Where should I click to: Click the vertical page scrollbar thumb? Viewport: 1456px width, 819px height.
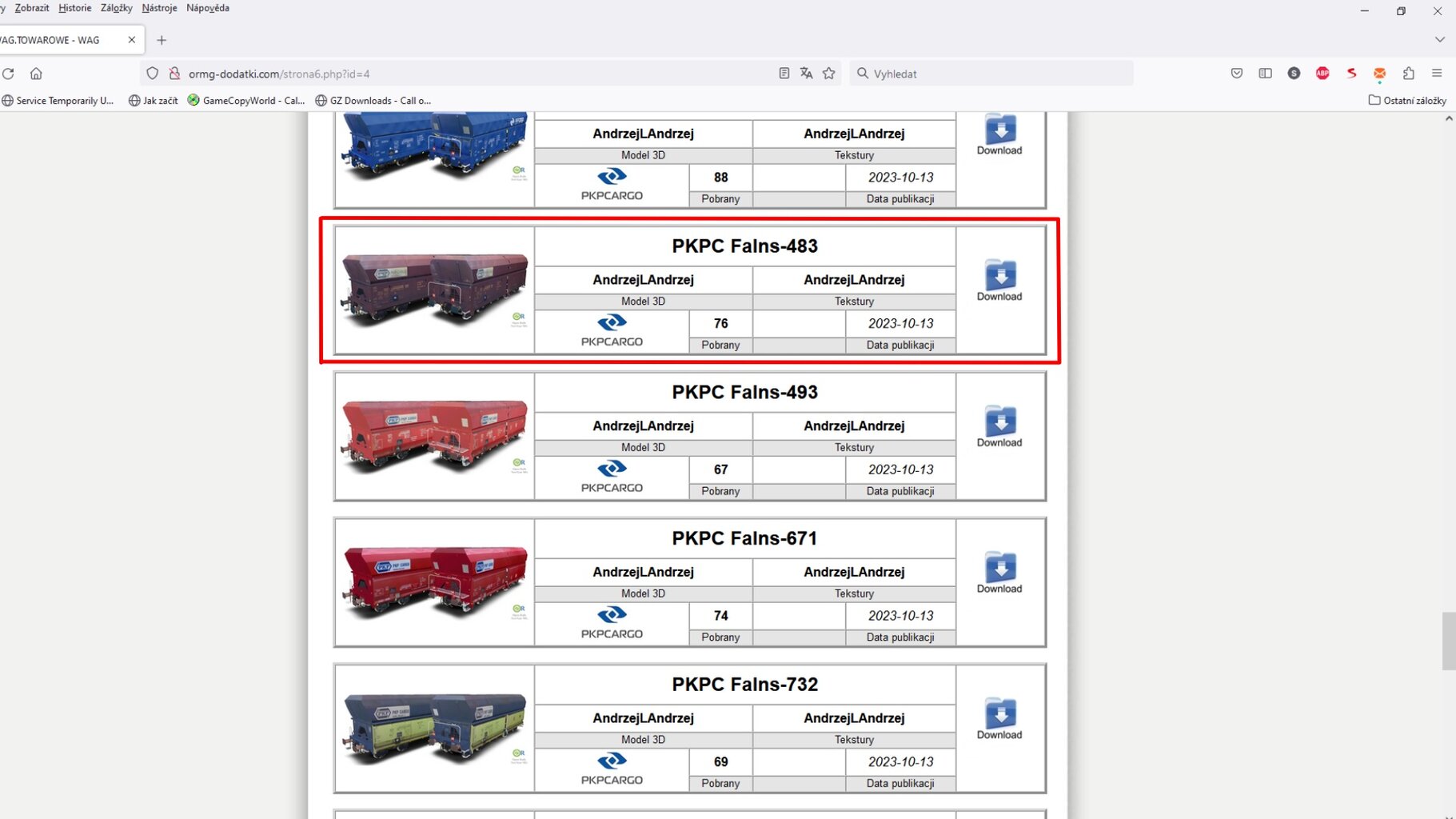click(x=1448, y=641)
